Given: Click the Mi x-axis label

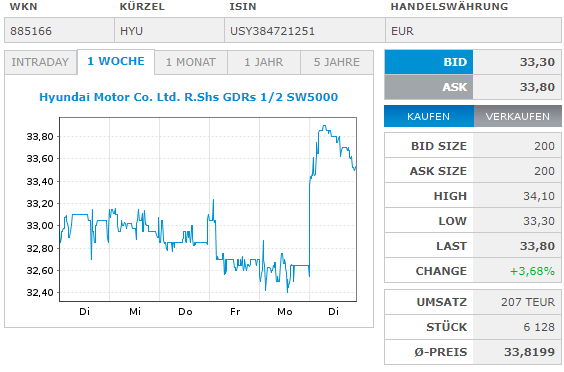Looking at the screenshot, I should click(135, 312).
